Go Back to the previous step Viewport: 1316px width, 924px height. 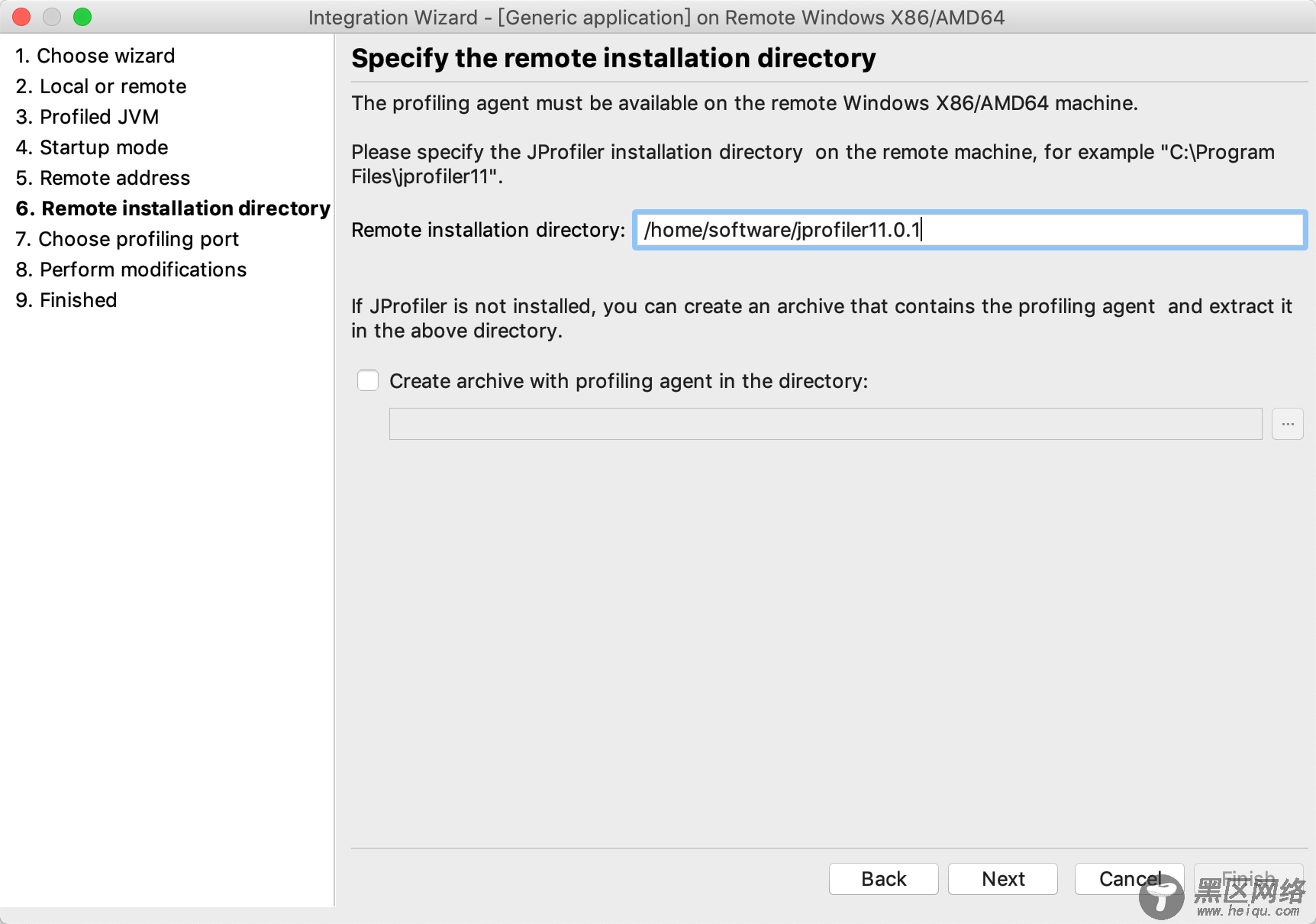tap(883, 879)
